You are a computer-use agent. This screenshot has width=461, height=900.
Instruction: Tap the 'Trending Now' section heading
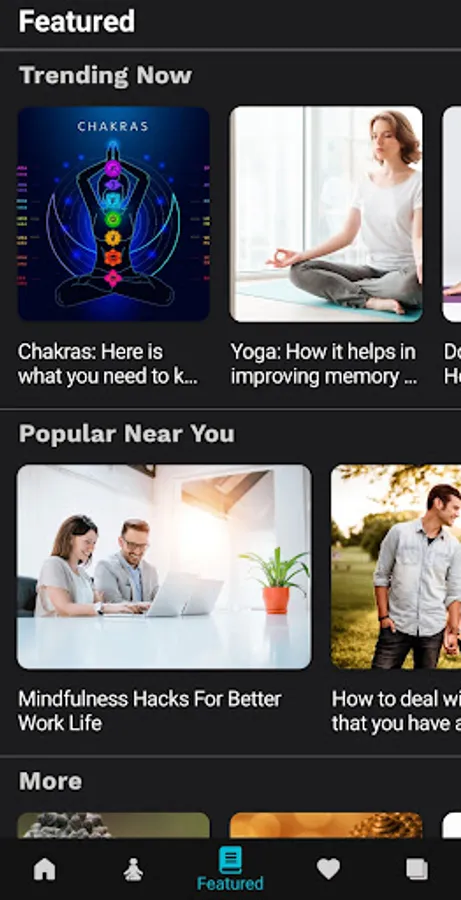point(105,75)
